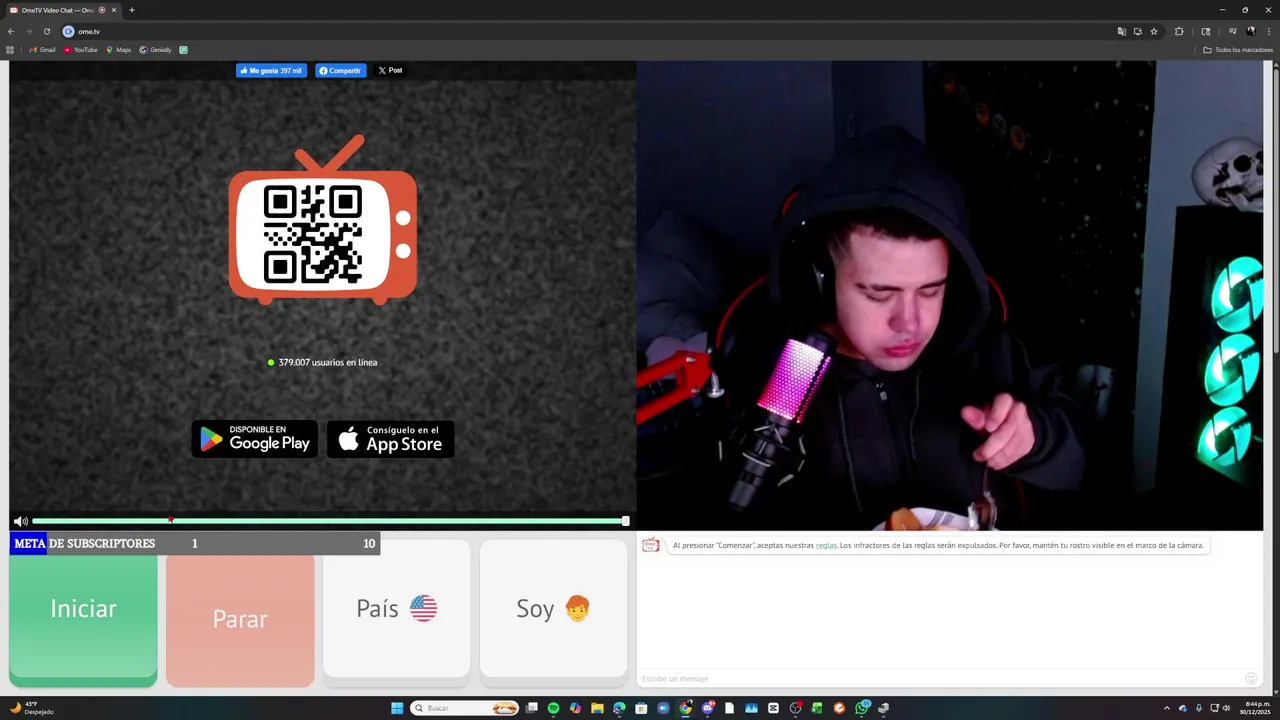Click the browser forward arrow
Image resolution: width=1280 pixels, height=720 pixels.
(x=29, y=31)
